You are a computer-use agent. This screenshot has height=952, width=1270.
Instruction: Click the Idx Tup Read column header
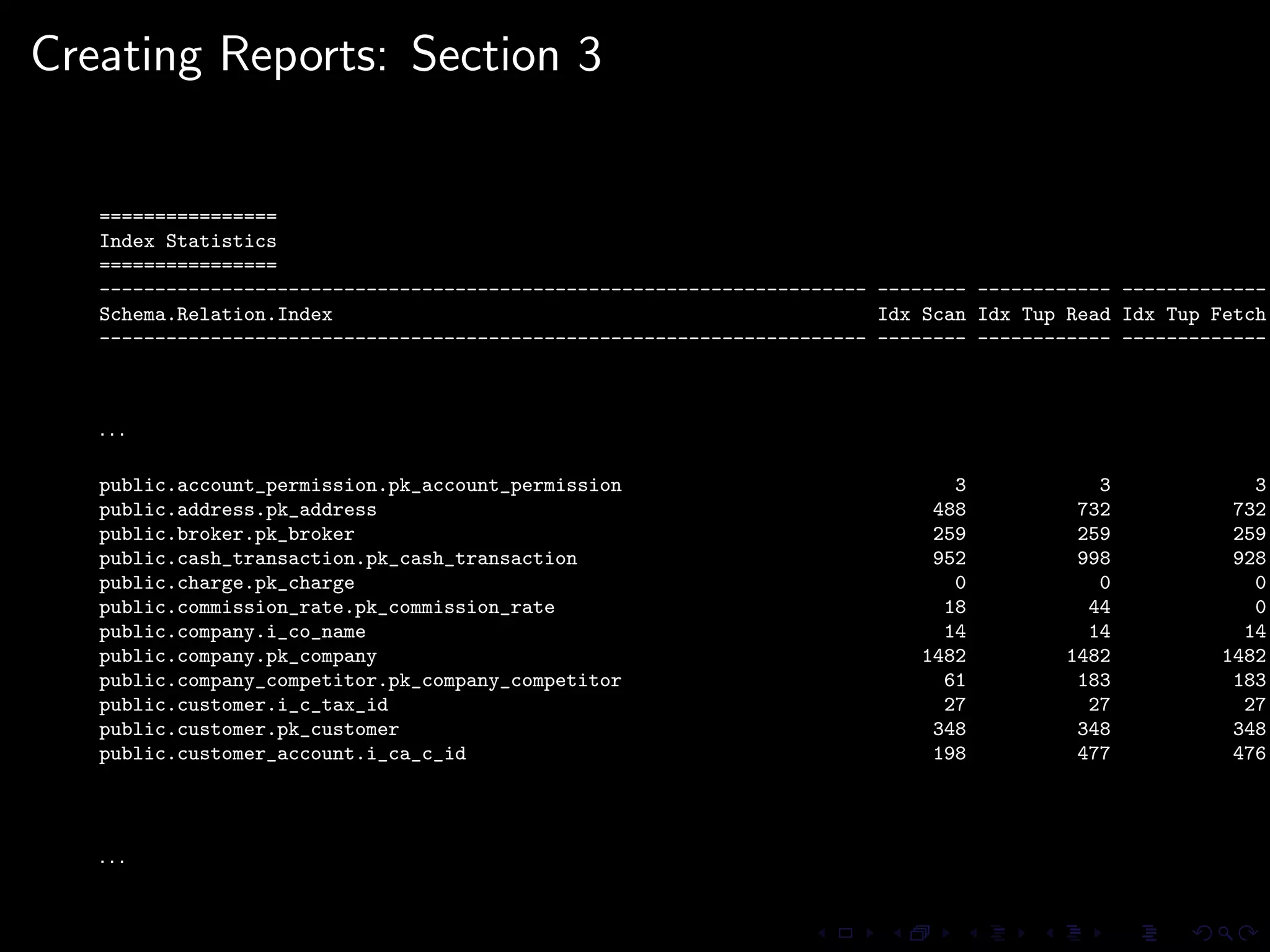pyautogui.click(x=1044, y=314)
